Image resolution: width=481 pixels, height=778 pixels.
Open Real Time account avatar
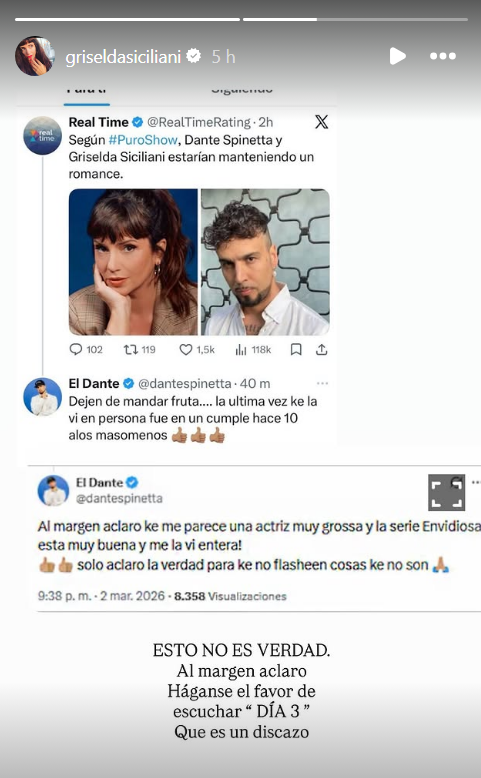(x=43, y=135)
